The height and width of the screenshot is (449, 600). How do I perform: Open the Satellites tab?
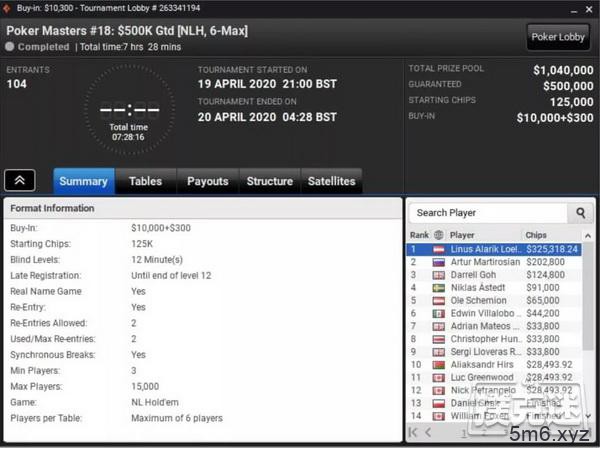331,181
